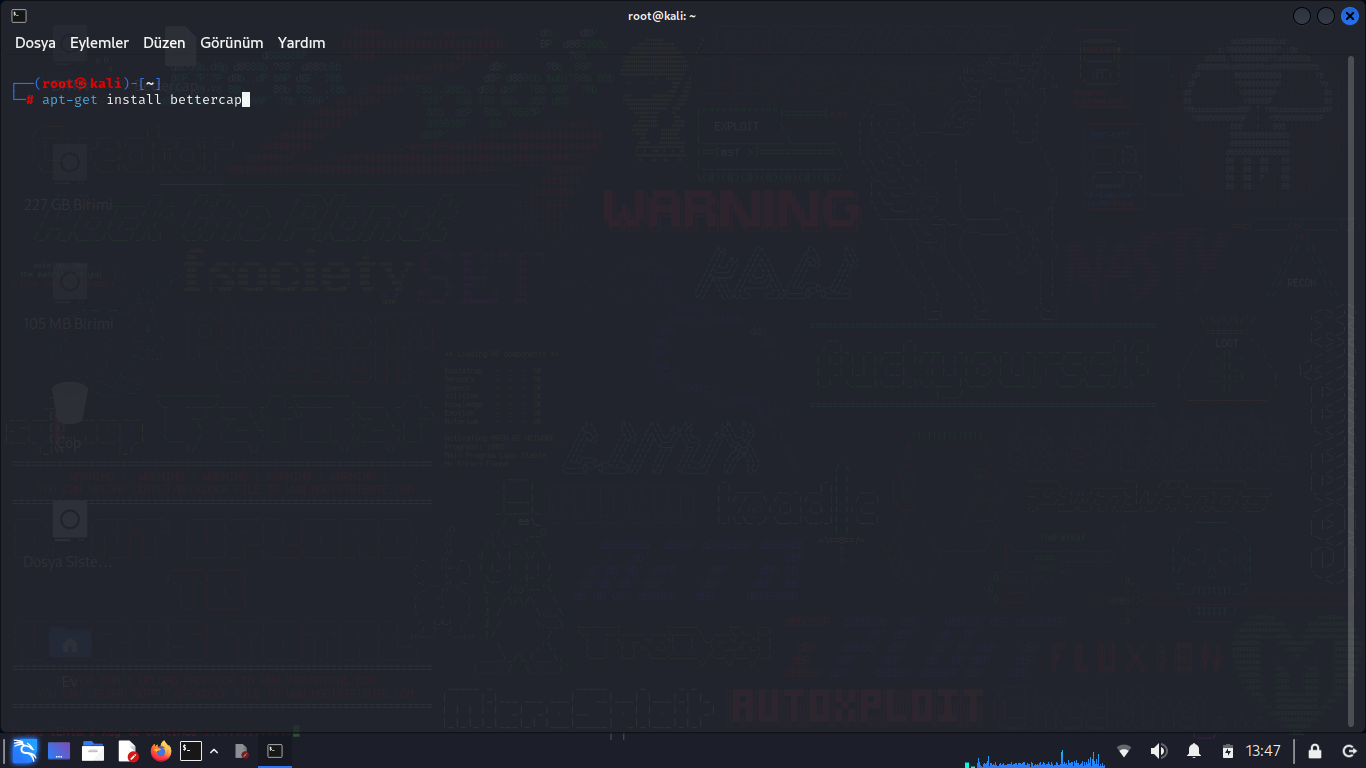Click the grey document icon in the panel

click(x=240, y=750)
